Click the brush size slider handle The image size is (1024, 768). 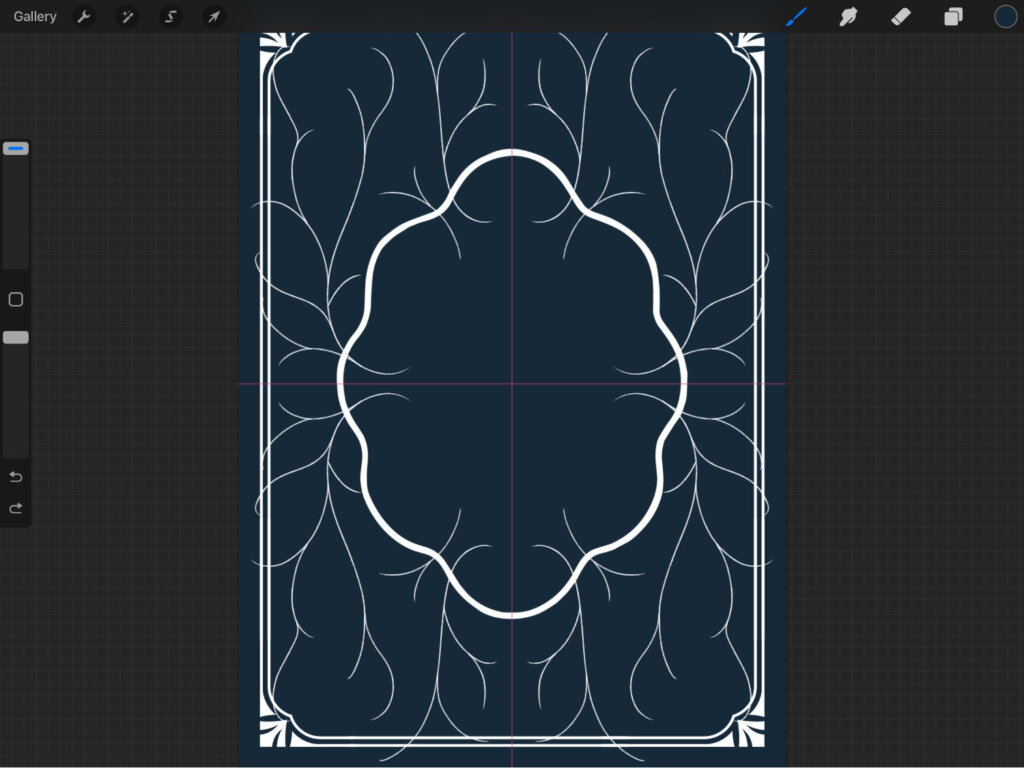pos(16,149)
